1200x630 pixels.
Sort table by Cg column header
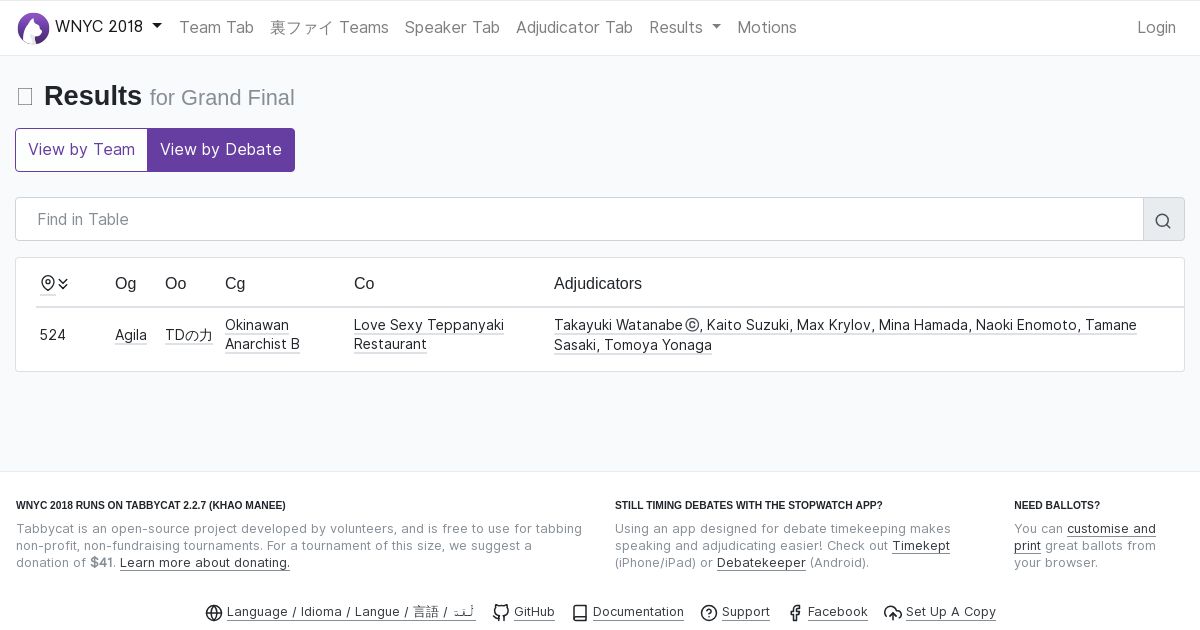235,284
